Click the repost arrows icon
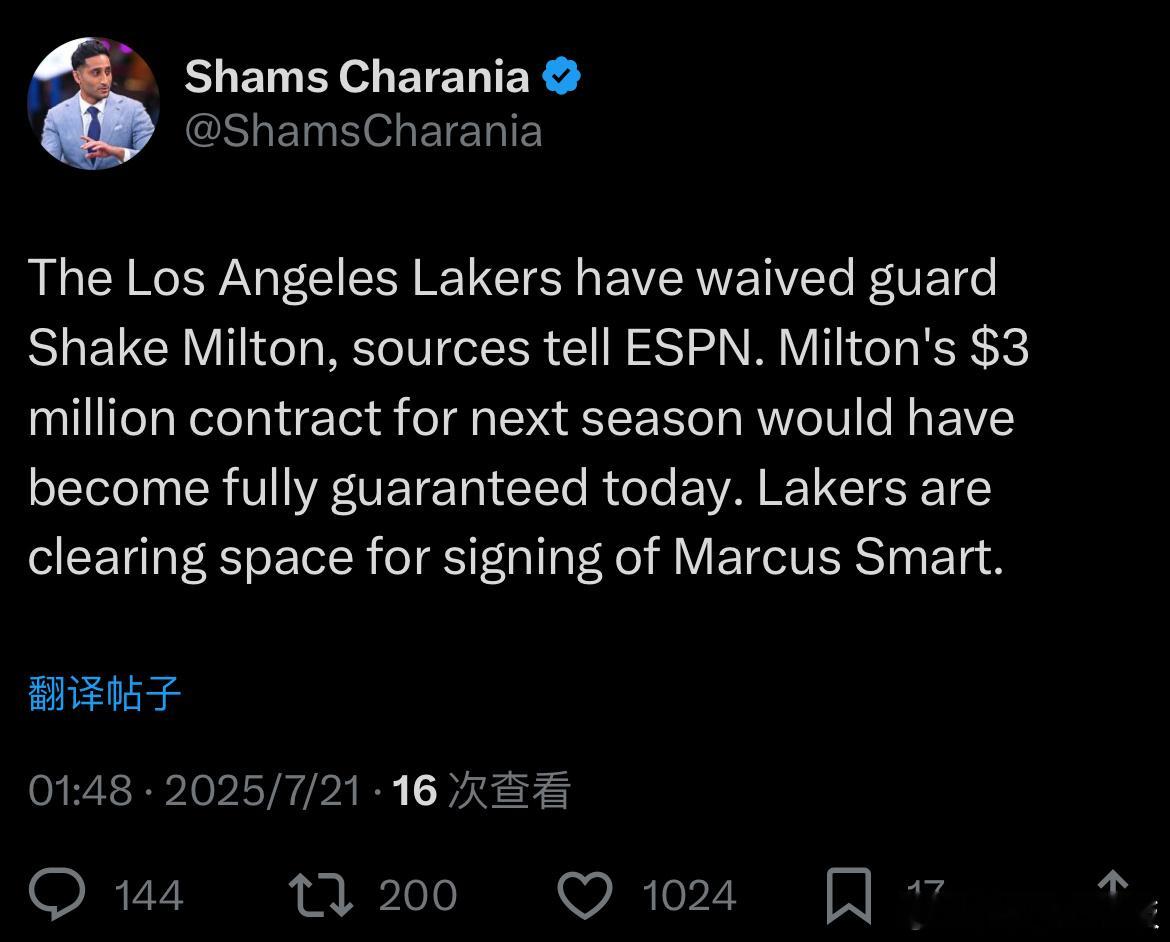Screen dimensions: 1170x942 pos(321,895)
